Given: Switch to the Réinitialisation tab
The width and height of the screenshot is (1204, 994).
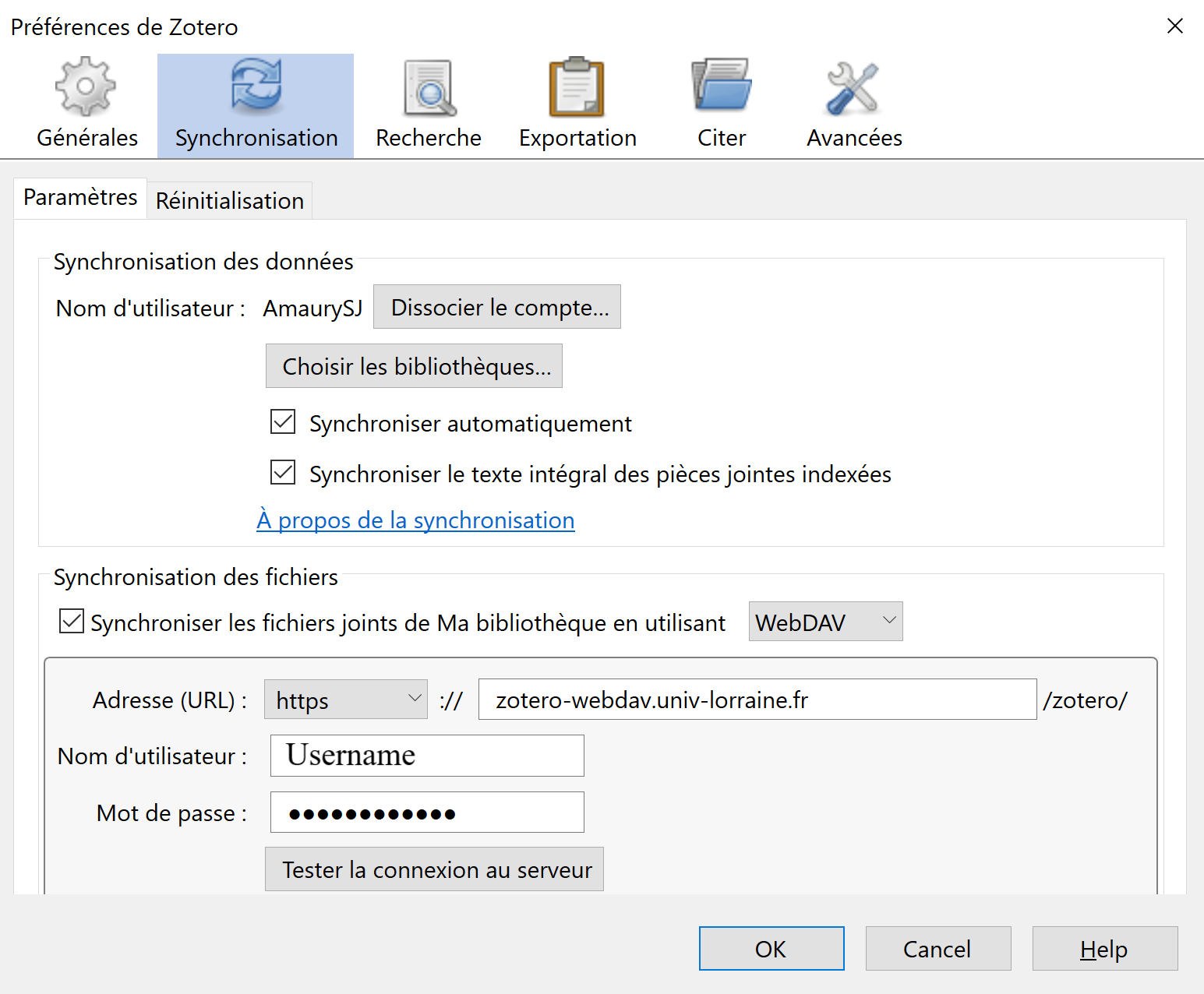Looking at the screenshot, I should coord(230,201).
